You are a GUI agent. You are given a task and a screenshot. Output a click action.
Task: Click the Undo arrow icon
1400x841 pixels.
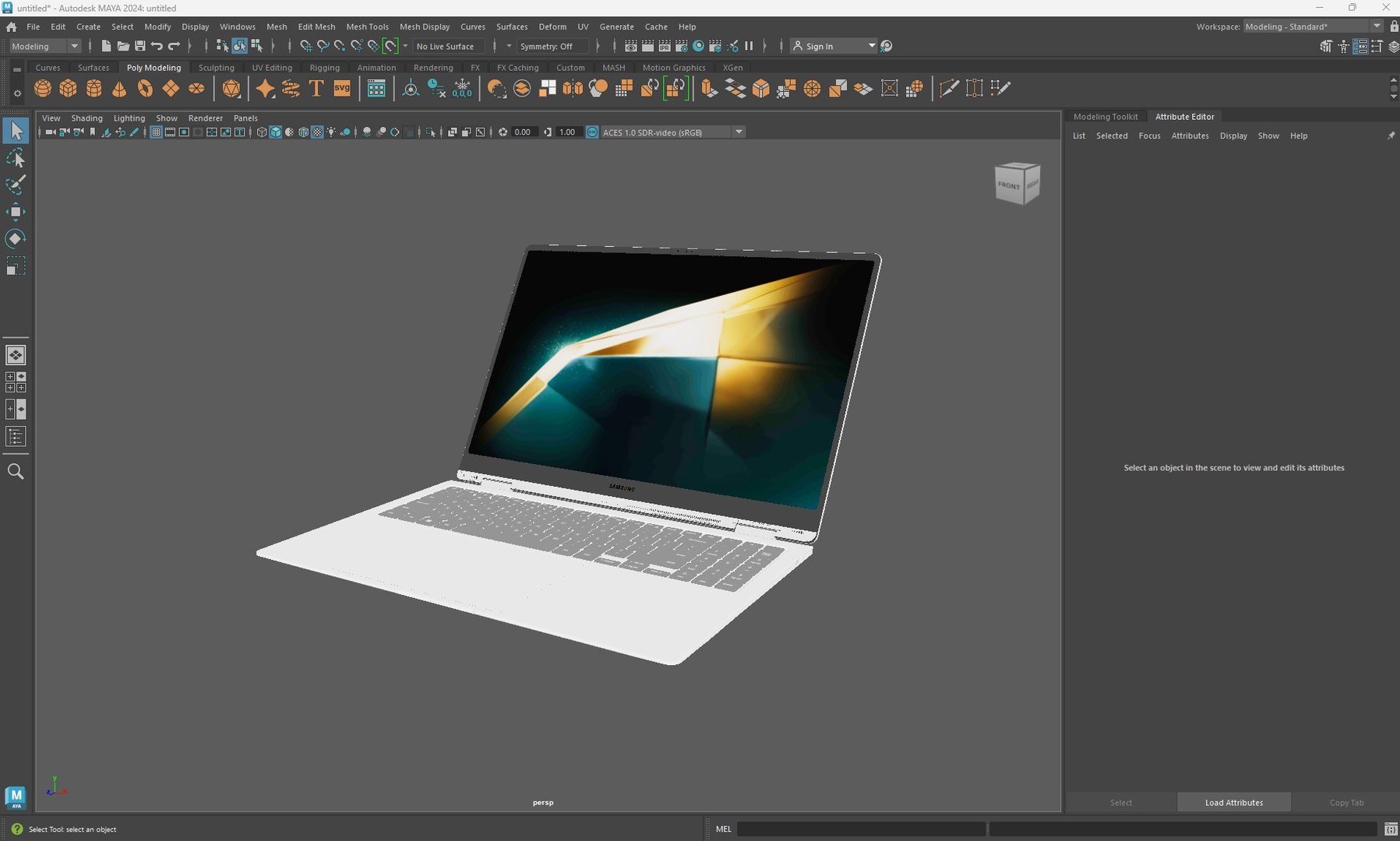pos(157,46)
